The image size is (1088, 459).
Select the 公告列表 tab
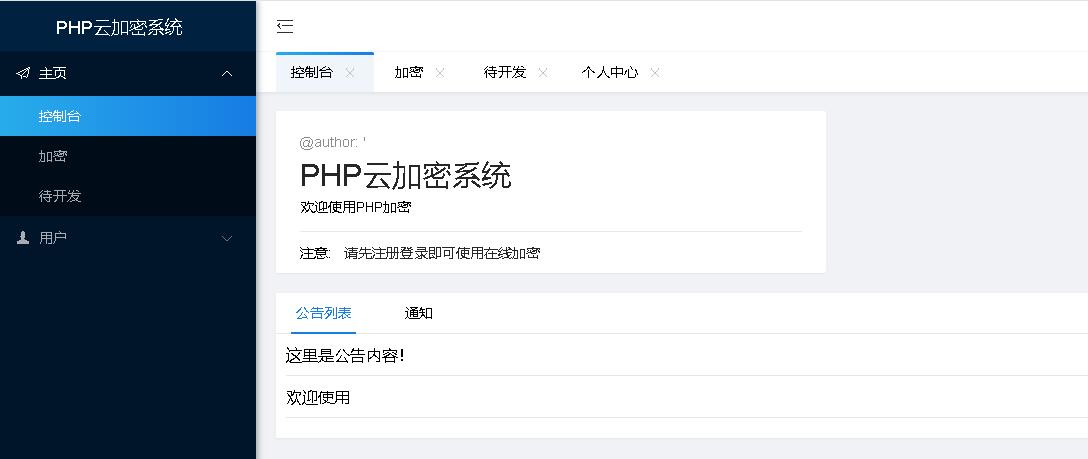pos(323,313)
